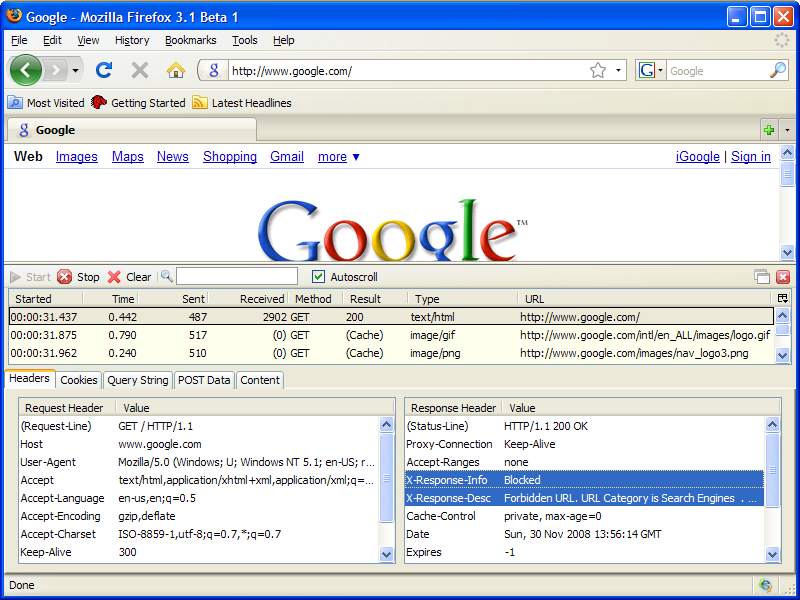
Task: Click the bookmark star in address bar
Action: [598, 70]
